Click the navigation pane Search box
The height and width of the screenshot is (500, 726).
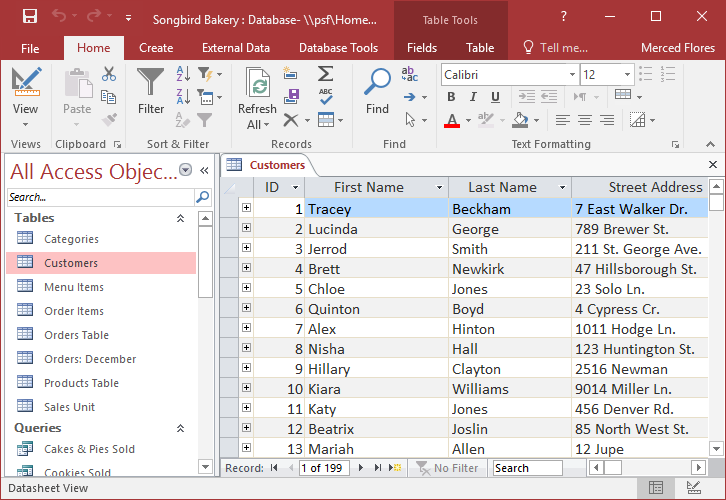tap(100, 197)
